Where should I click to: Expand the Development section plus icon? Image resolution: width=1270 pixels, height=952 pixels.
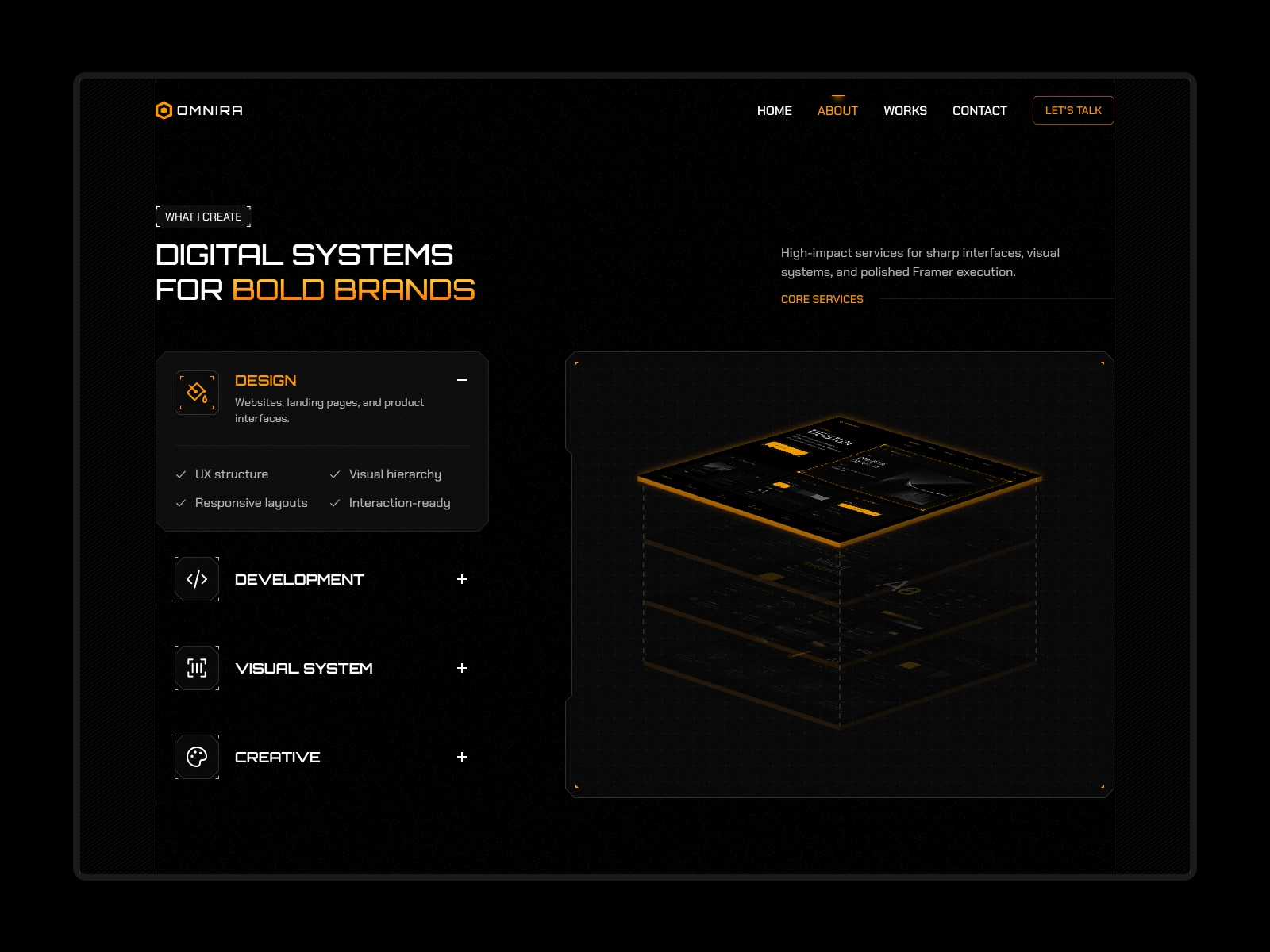pyautogui.click(x=462, y=579)
